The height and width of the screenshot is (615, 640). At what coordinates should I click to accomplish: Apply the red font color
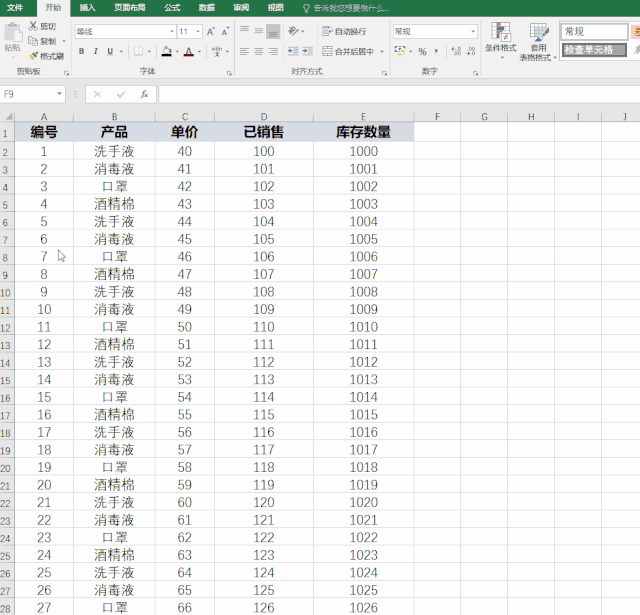[189, 51]
